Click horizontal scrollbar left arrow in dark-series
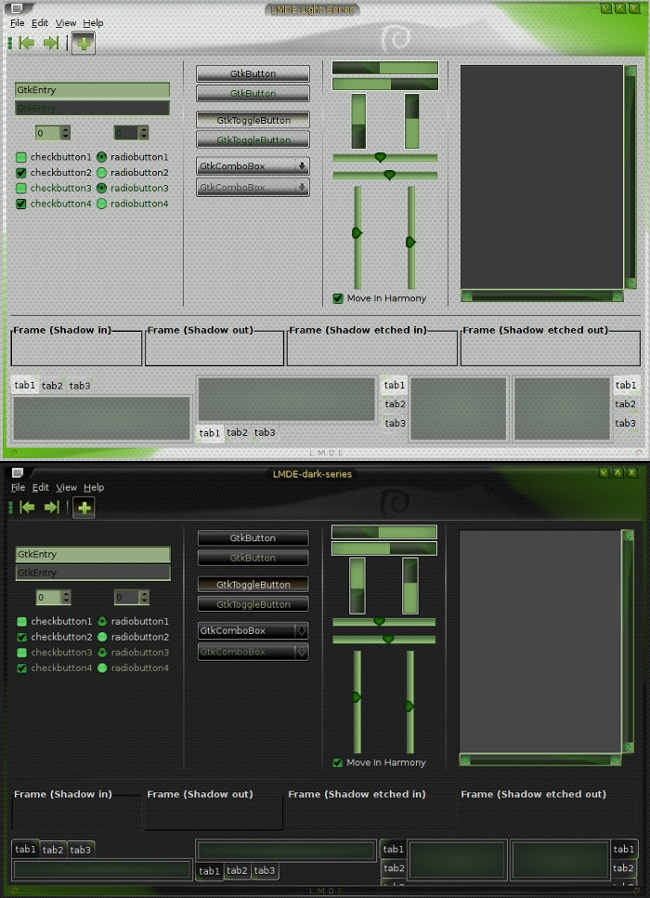The width and height of the screenshot is (650, 898). point(466,761)
